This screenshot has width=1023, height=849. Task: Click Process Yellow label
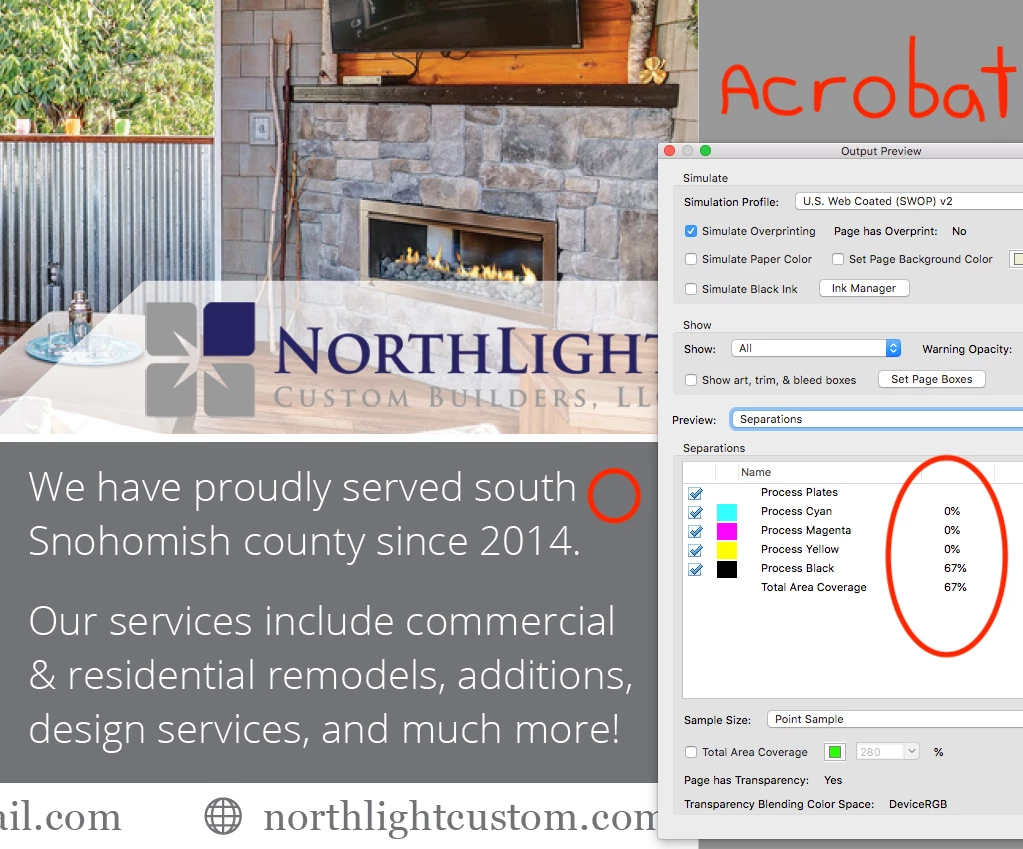[x=800, y=549]
